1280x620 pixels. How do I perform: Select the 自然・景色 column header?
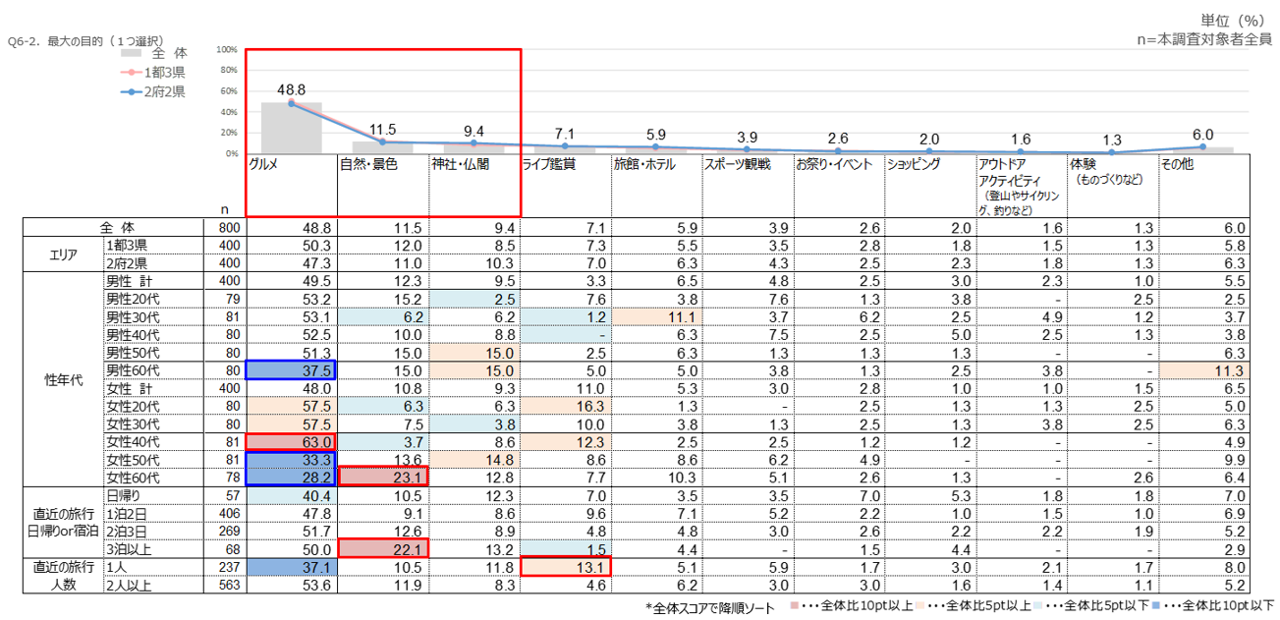(x=367, y=165)
